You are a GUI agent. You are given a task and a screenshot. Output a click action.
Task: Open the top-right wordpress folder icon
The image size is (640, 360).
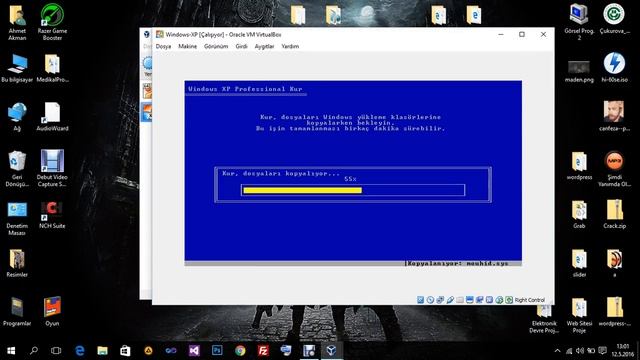pyautogui.click(x=579, y=165)
